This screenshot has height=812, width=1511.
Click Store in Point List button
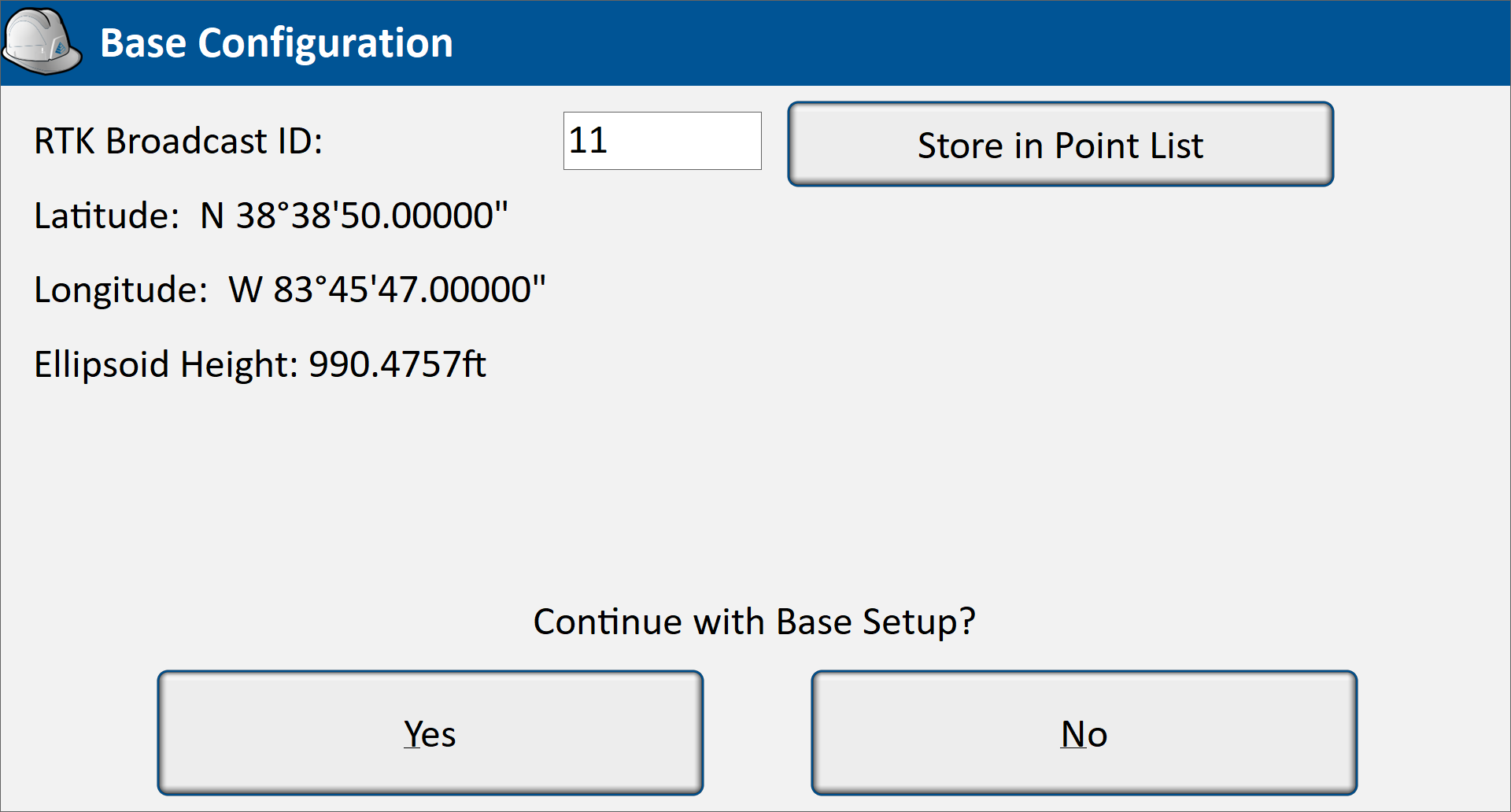pos(1060,144)
